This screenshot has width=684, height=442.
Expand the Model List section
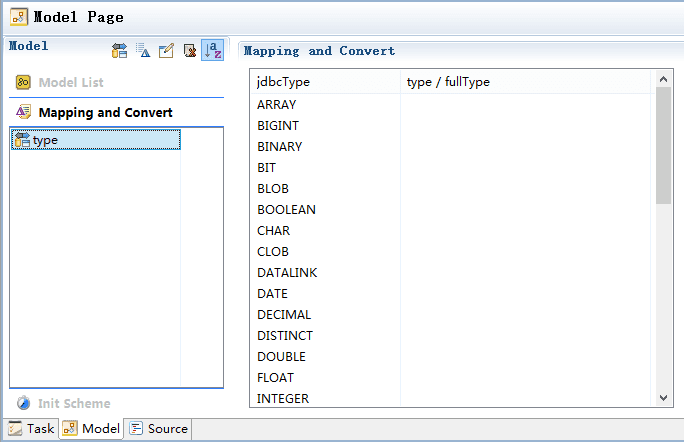click(x=71, y=82)
